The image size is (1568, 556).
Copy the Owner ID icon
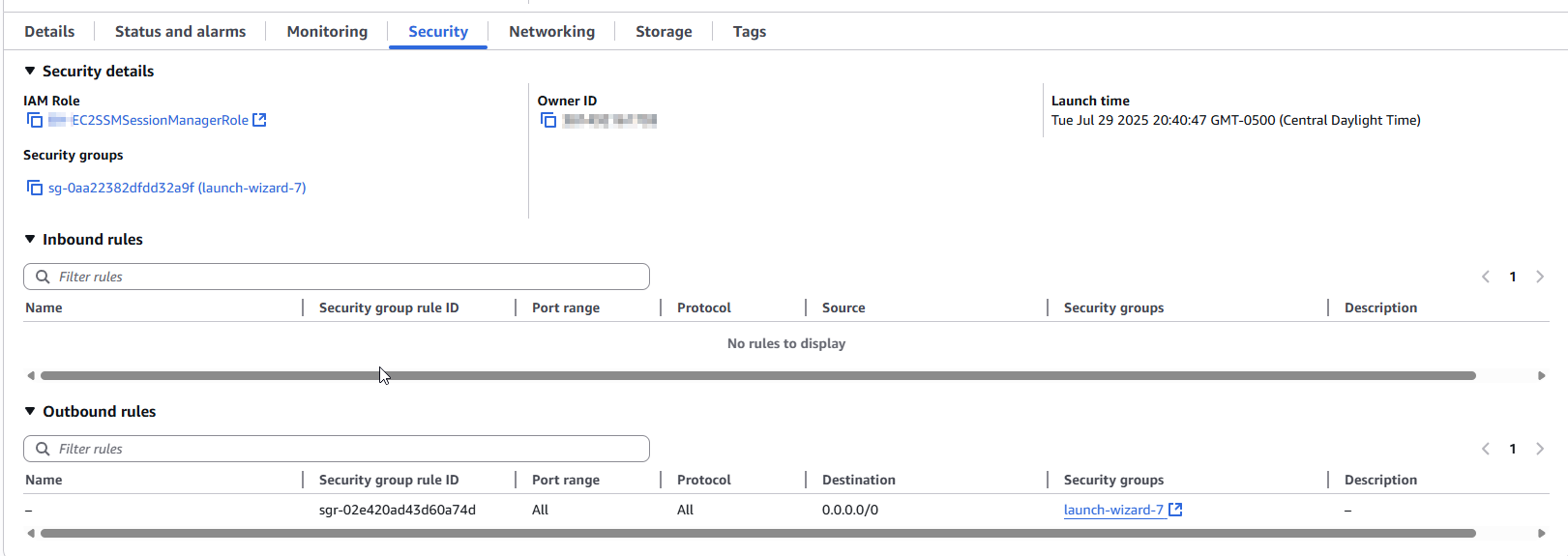coord(548,120)
